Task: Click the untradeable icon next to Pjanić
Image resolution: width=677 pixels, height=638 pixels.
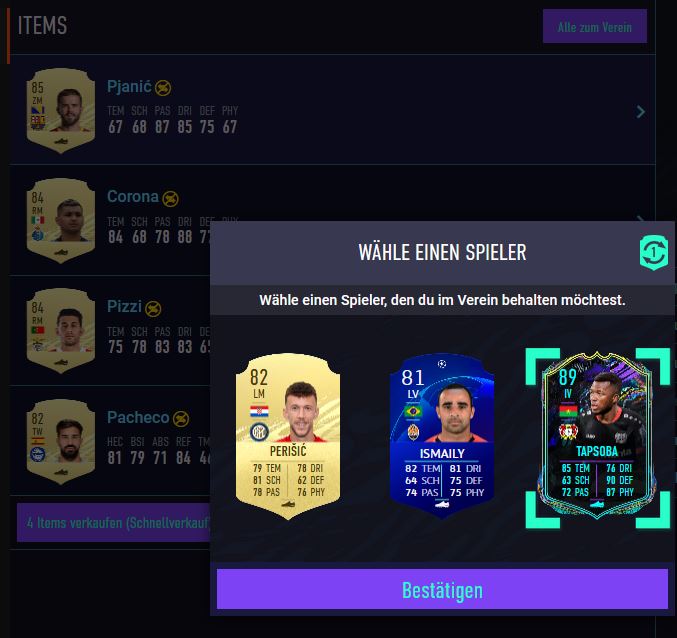Action: click(x=163, y=88)
